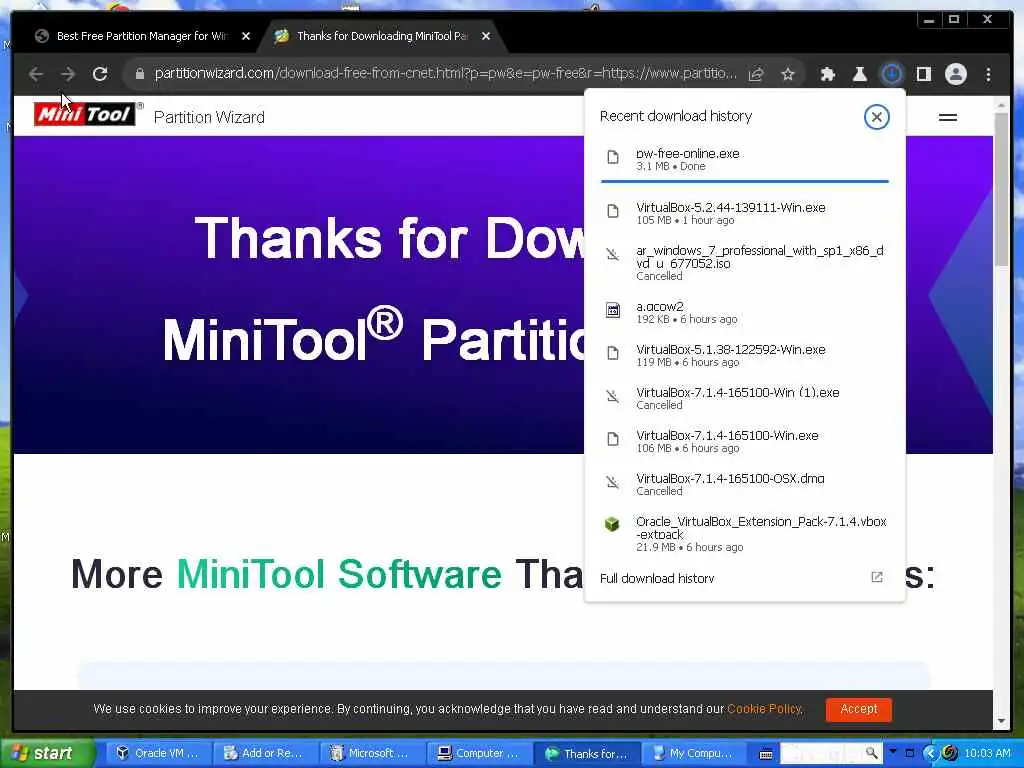Screen dimensions: 1024x768
Task: Close the Thanks for Downloading tab
Action: click(486, 36)
